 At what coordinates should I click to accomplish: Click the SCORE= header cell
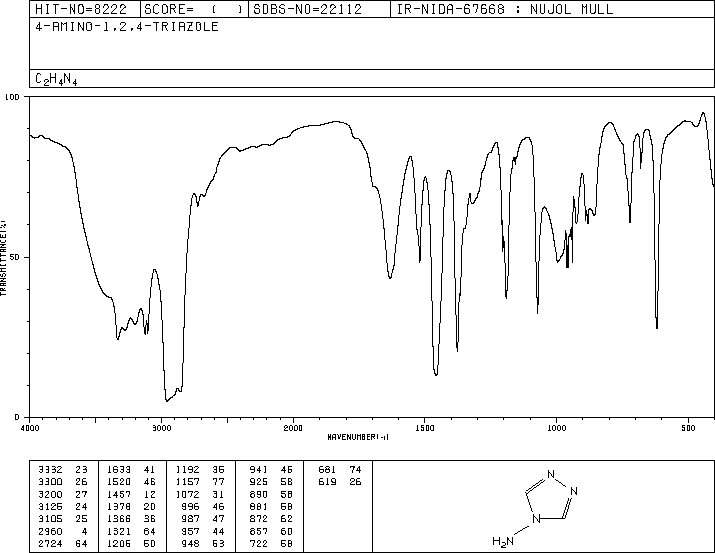coord(194,9)
